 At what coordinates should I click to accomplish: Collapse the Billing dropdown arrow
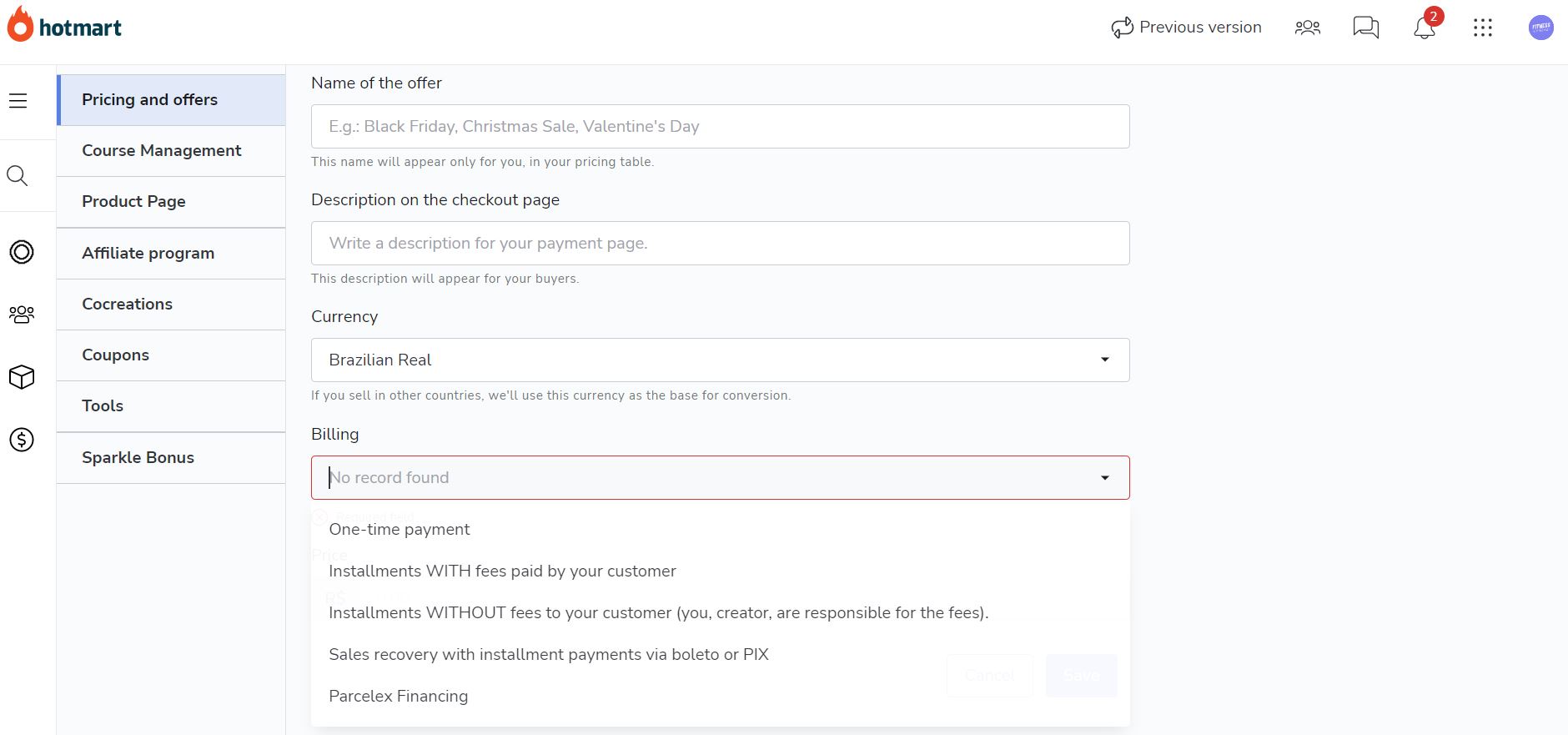click(x=1105, y=478)
